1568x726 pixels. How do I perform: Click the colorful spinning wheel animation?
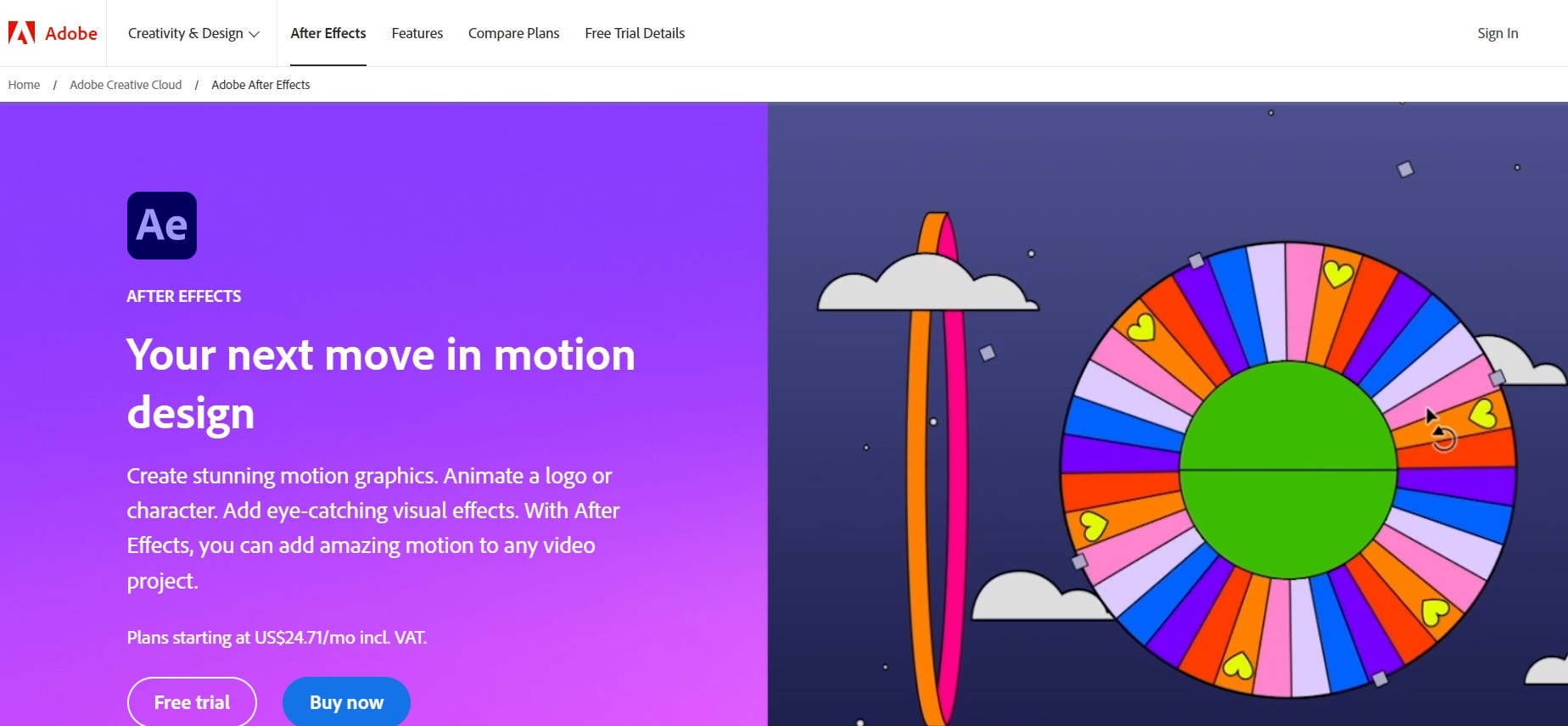1288,469
